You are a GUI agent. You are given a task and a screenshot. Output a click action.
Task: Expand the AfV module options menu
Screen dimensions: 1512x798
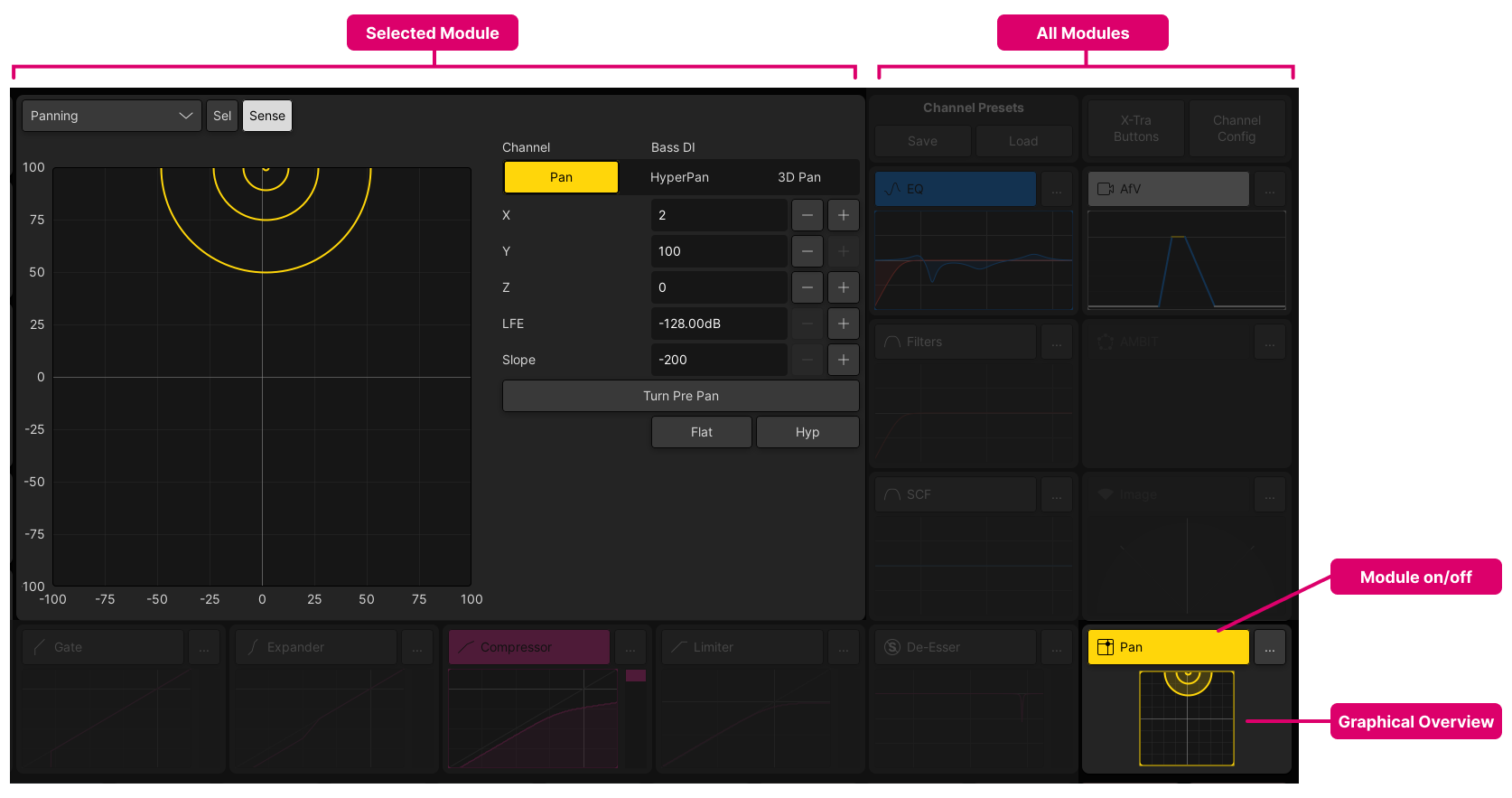point(1269,190)
